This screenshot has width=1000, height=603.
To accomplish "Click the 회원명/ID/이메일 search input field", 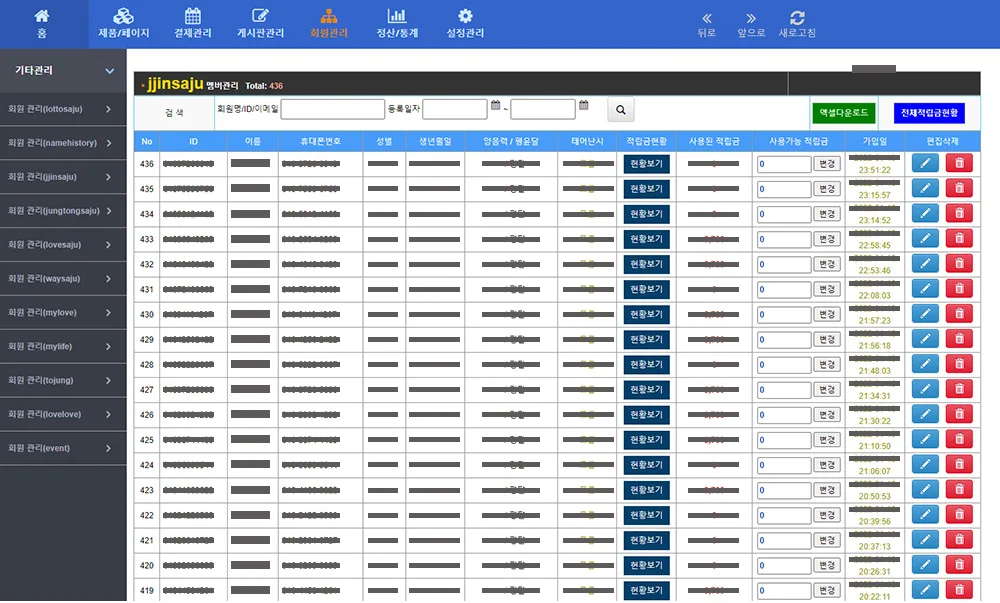I will tap(332, 109).
